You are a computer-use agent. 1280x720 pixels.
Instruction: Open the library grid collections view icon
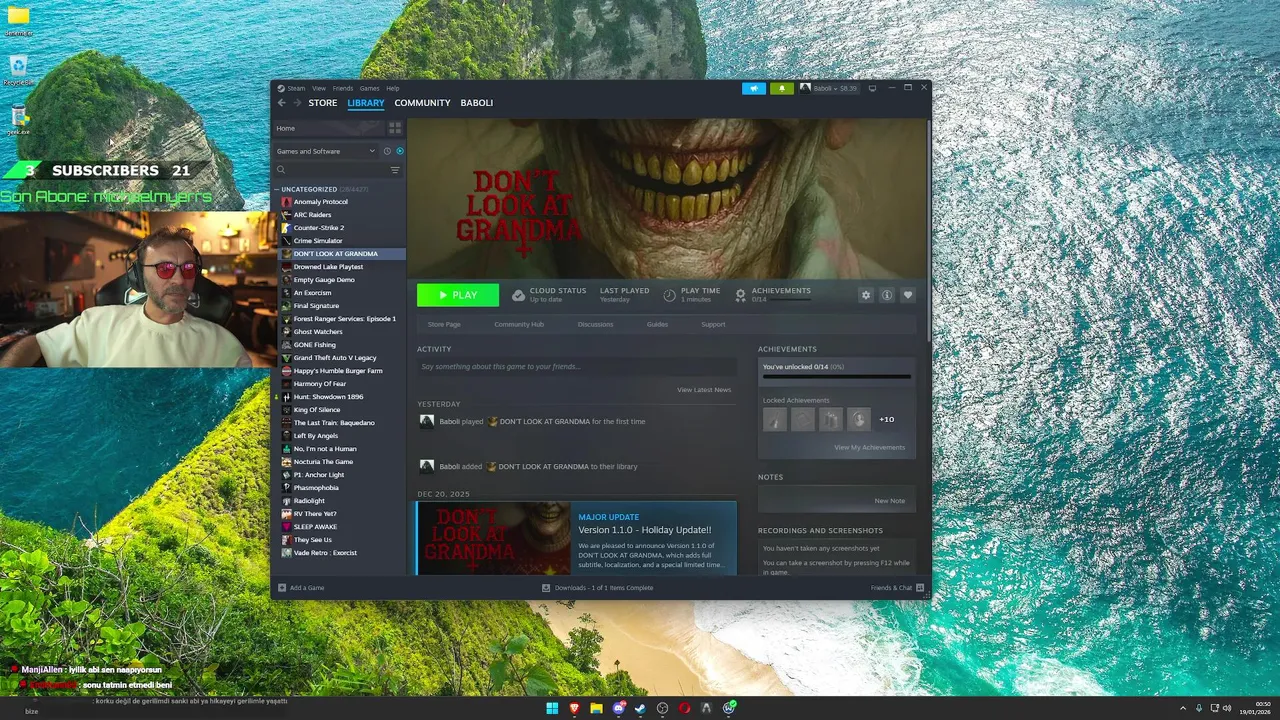pos(395,128)
